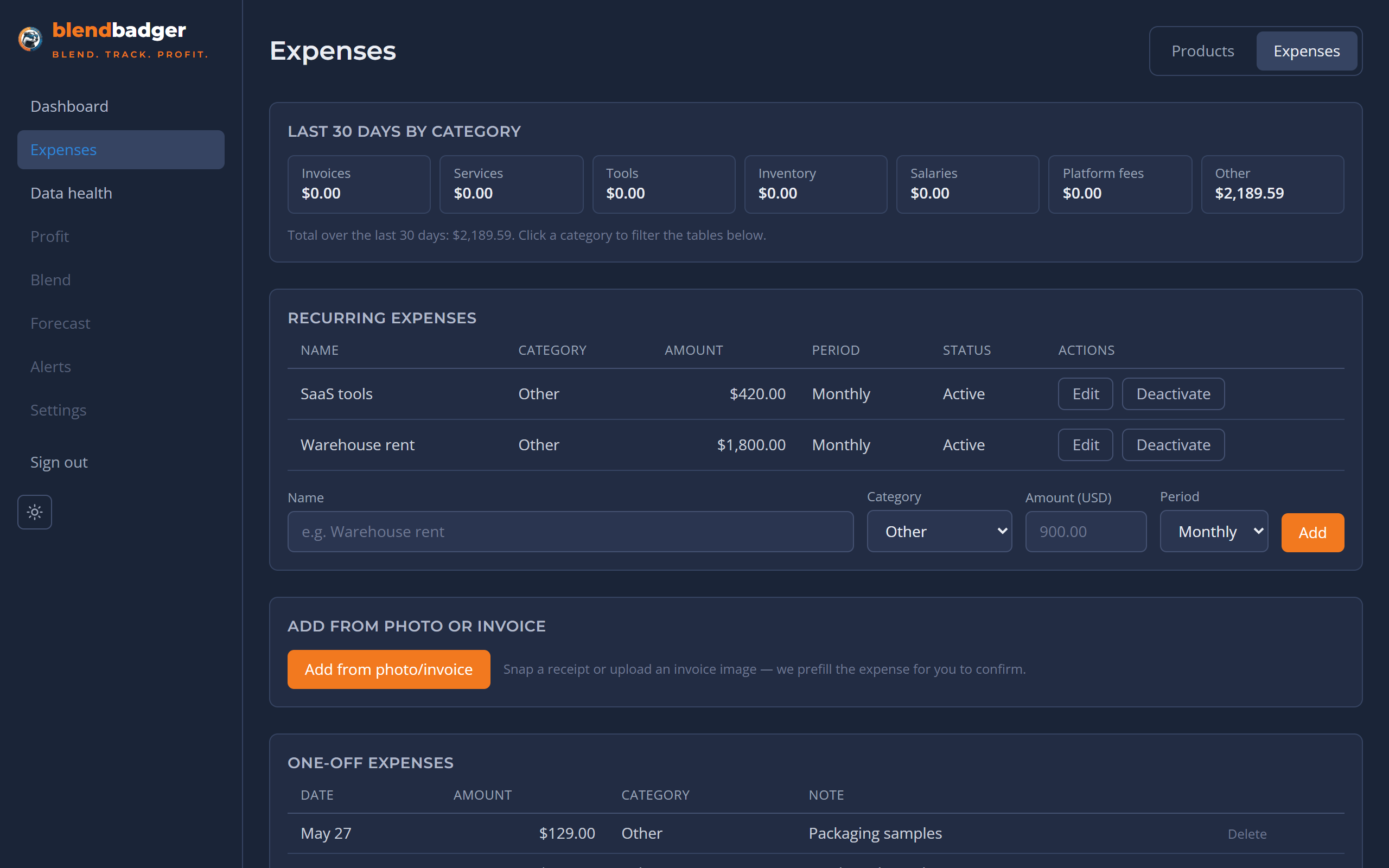Filter by the Services category card

pos(511,184)
